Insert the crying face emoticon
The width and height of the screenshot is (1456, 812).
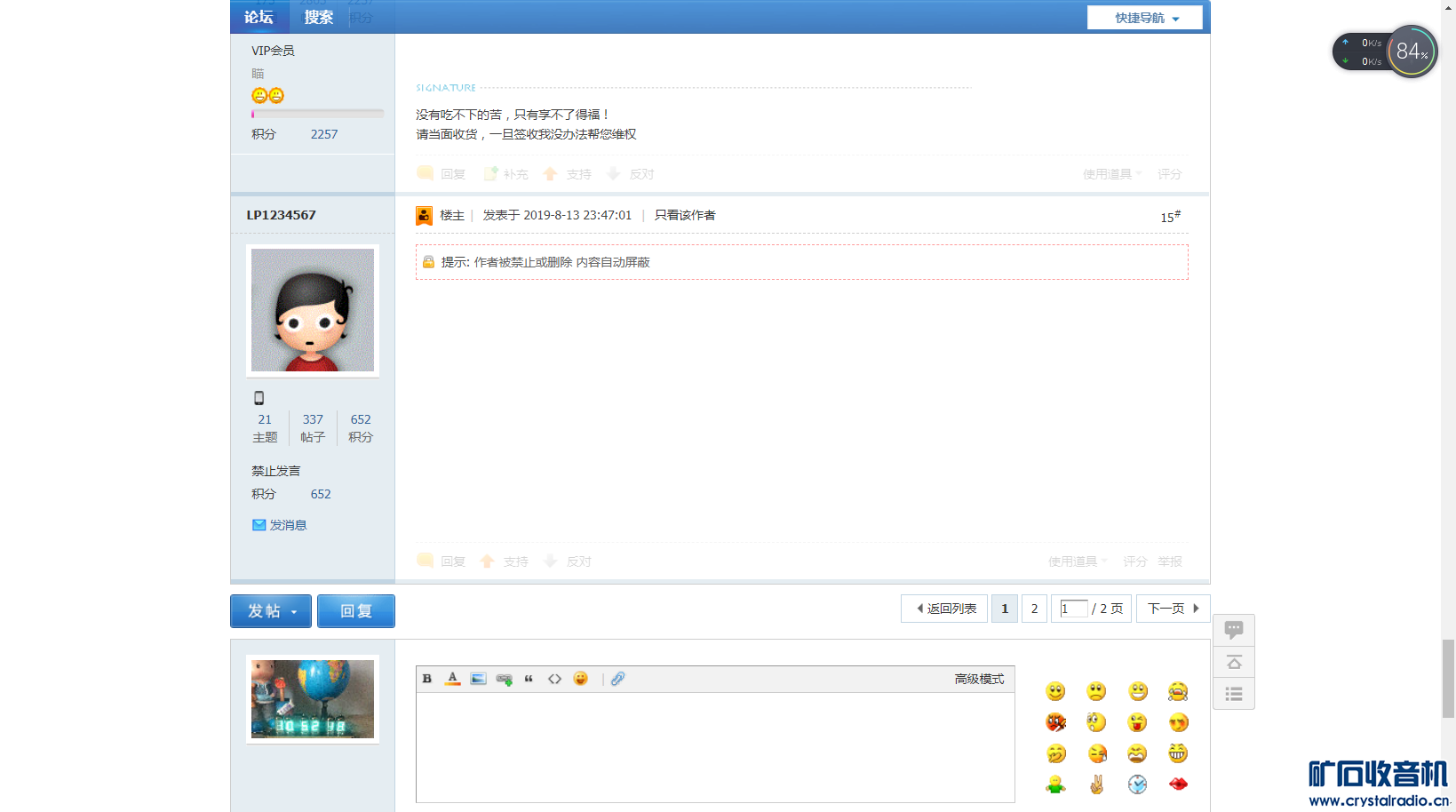click(x=1179, y=691)
